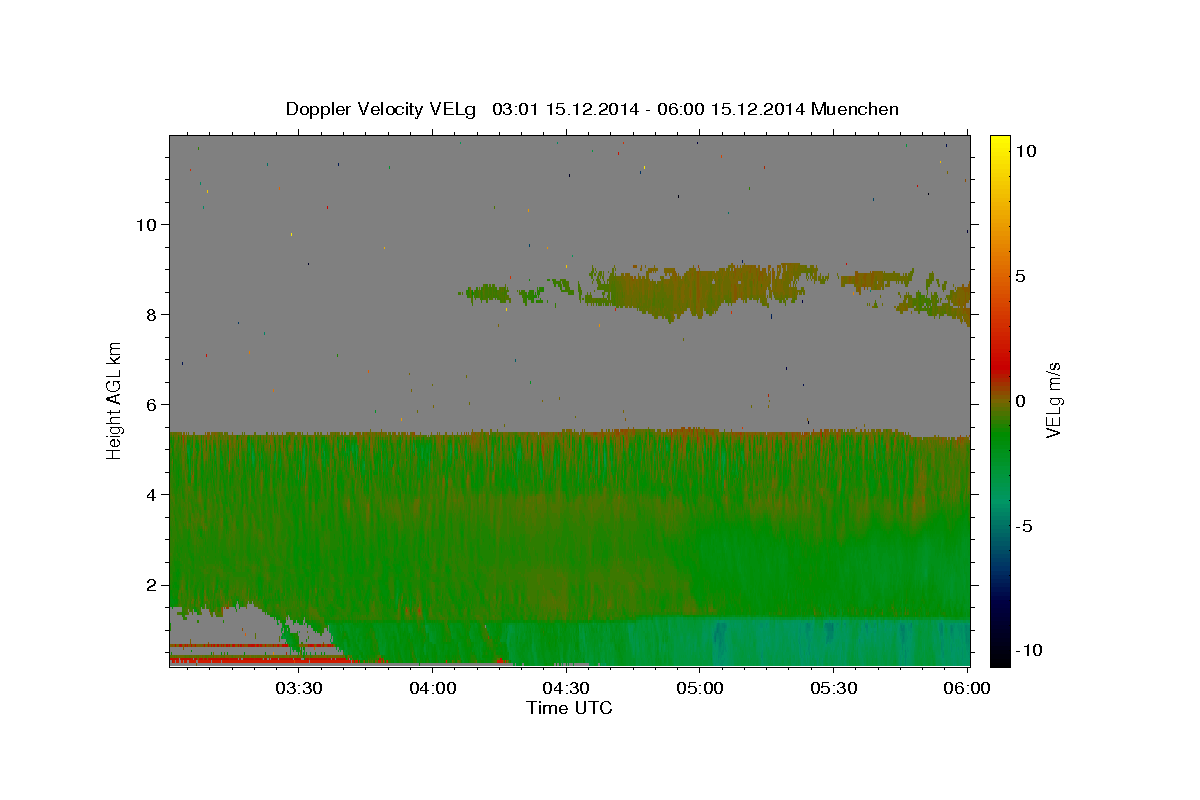Screen dimensions: 1200x800
Task: Click the 'VELg m/s' colorbar label
Action: pyautogui.click(x=1053, y=400)
